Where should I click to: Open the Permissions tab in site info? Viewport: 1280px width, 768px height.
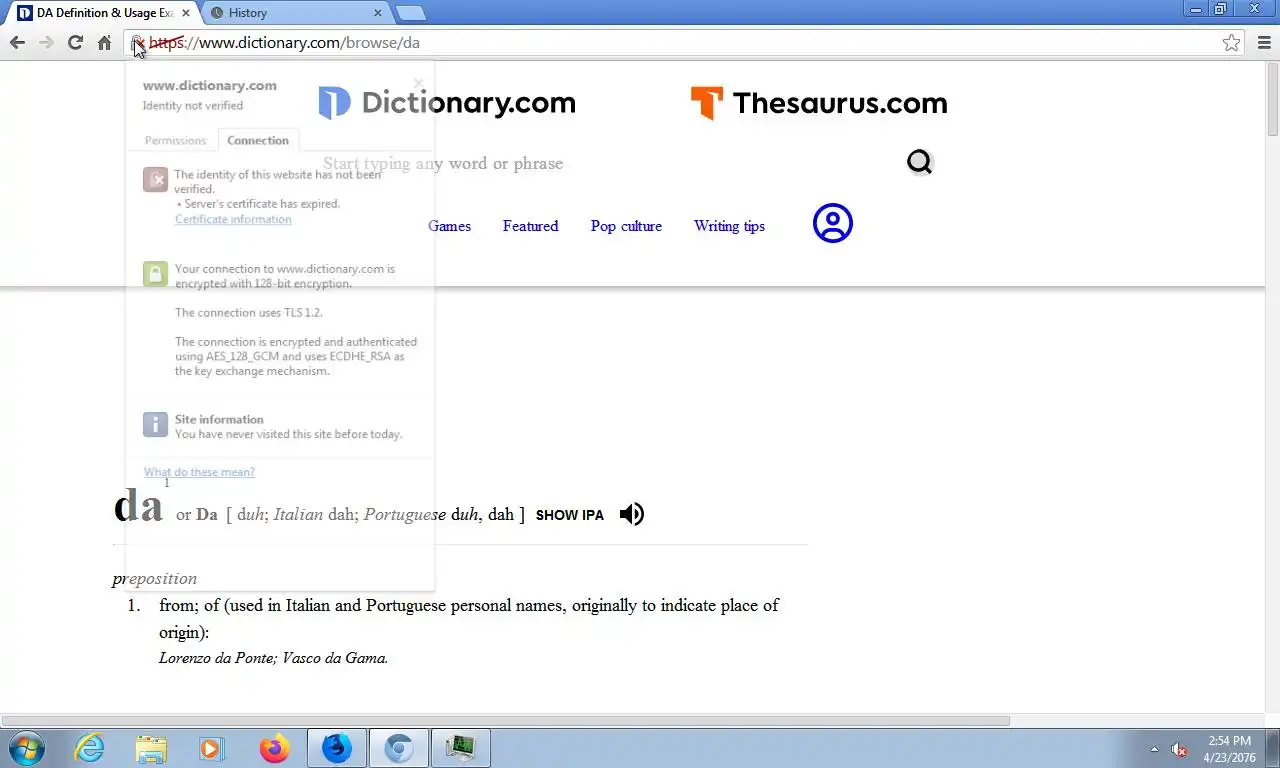coord(175,140)
